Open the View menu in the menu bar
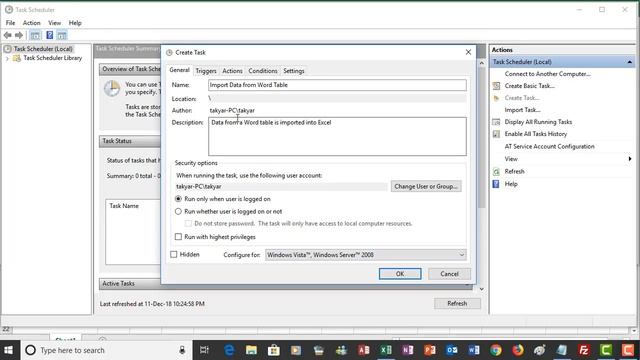 point(54,23)
